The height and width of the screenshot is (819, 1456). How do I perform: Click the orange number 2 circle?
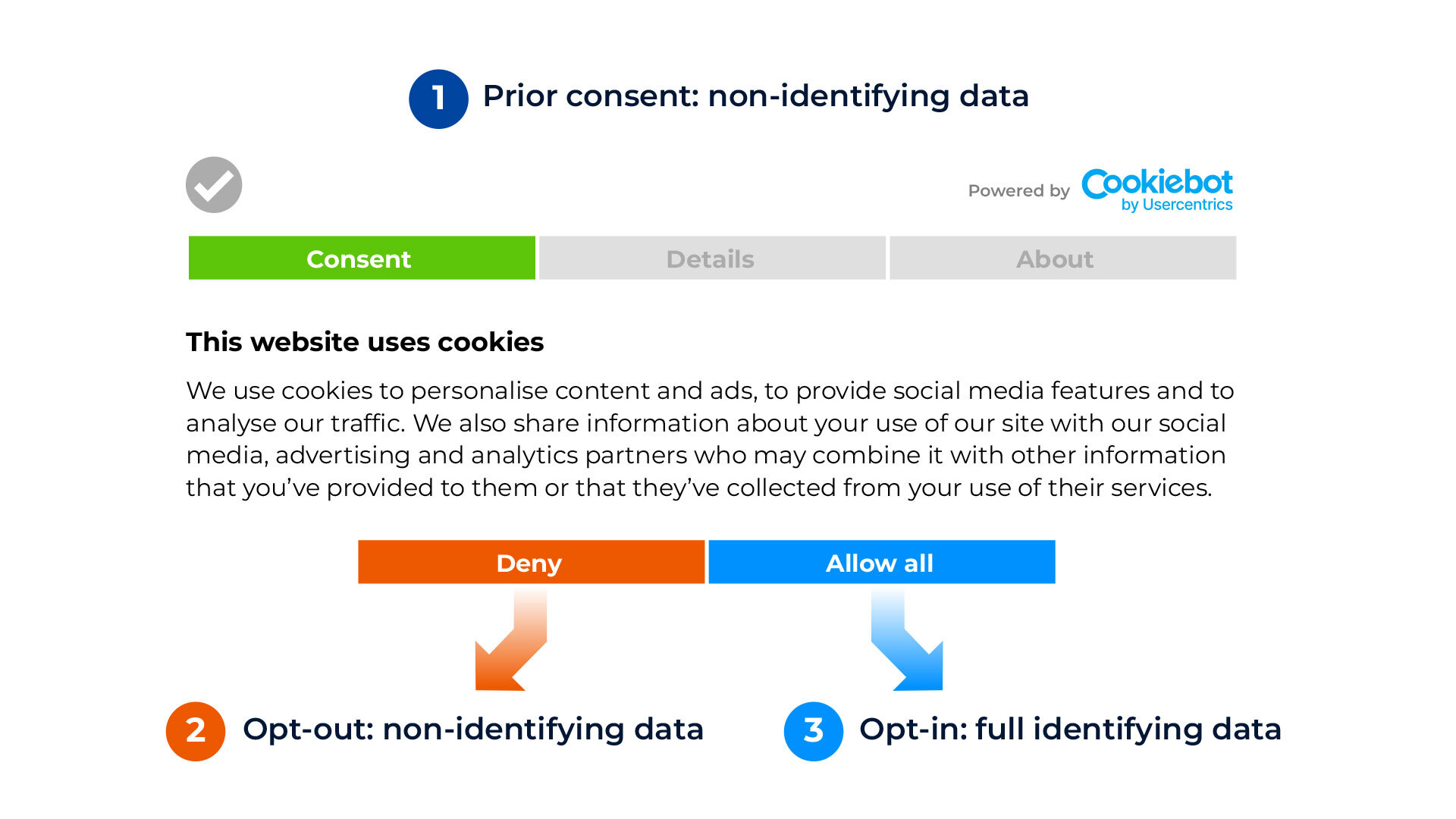(196, 731)
